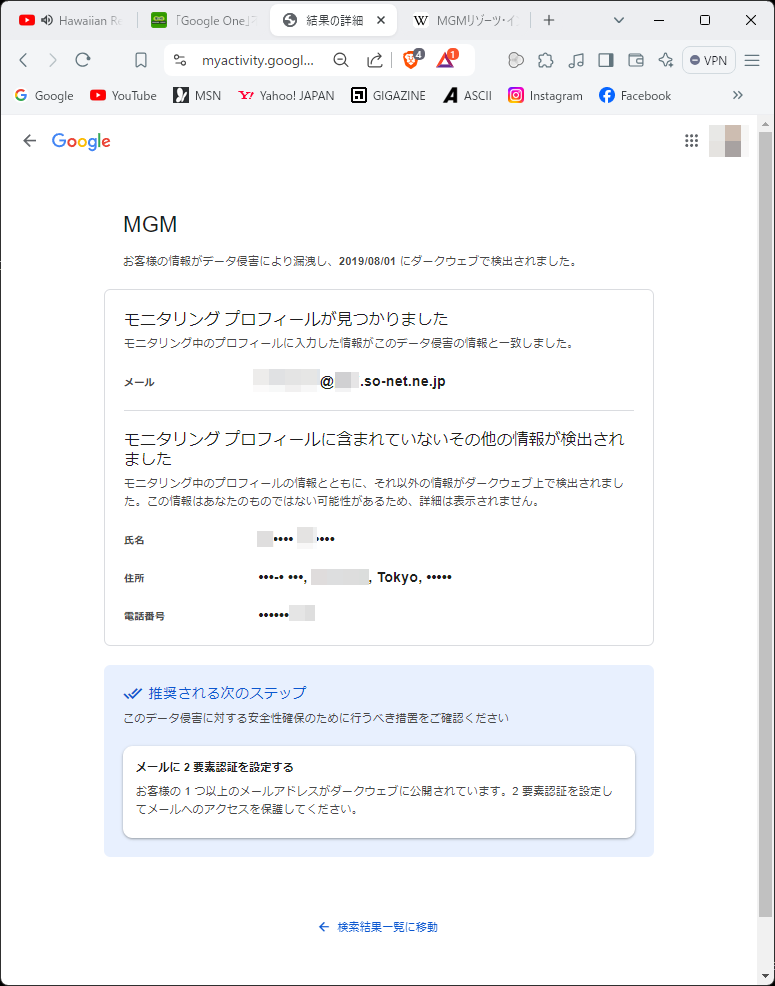Open the tab search dropdown chevron
775x986 pixels.
[x=619, y=20]
